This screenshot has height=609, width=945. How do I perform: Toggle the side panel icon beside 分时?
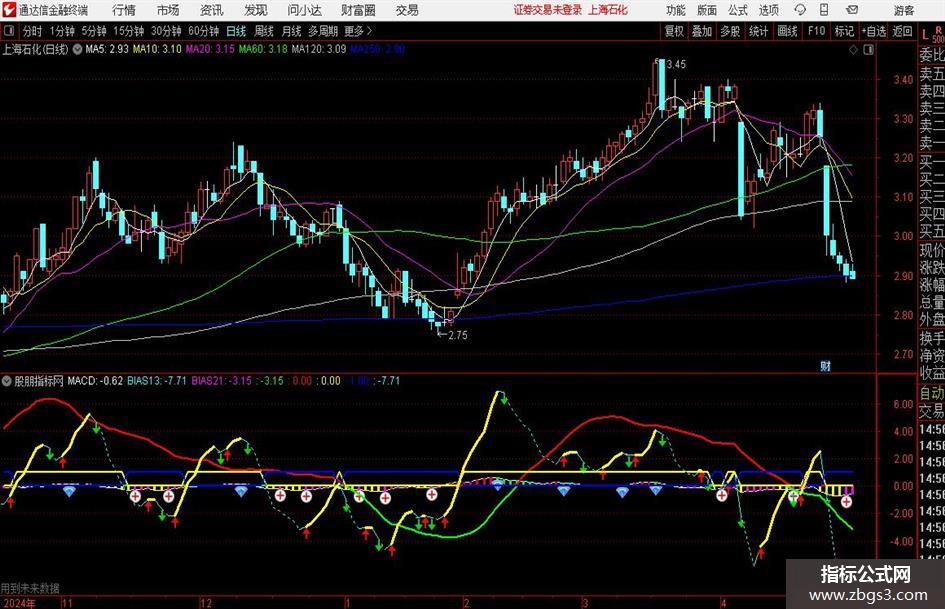click(9, 31)
